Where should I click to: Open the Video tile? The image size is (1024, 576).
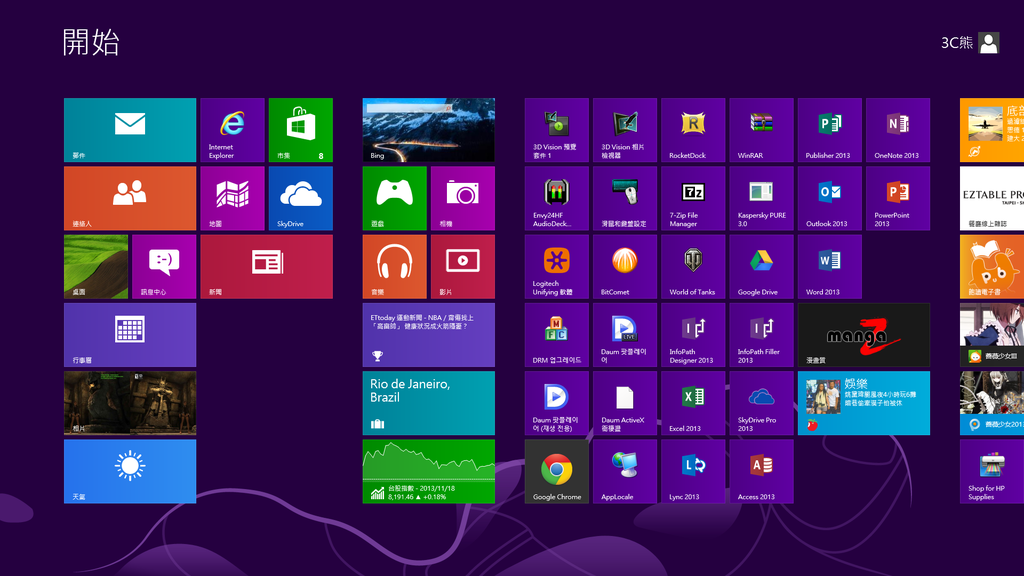[462, 266]
